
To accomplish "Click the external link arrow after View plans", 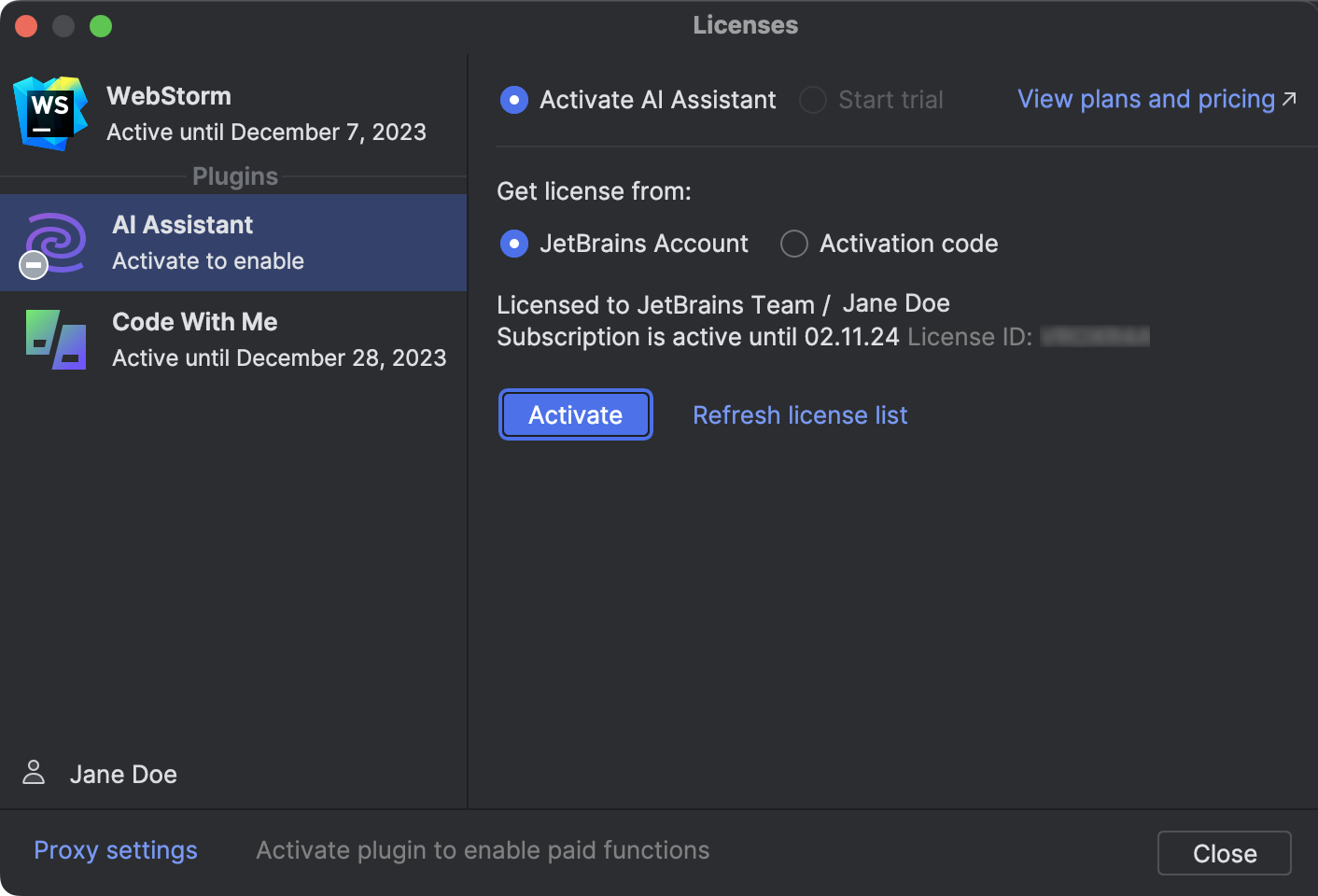I will (1291, 97).
